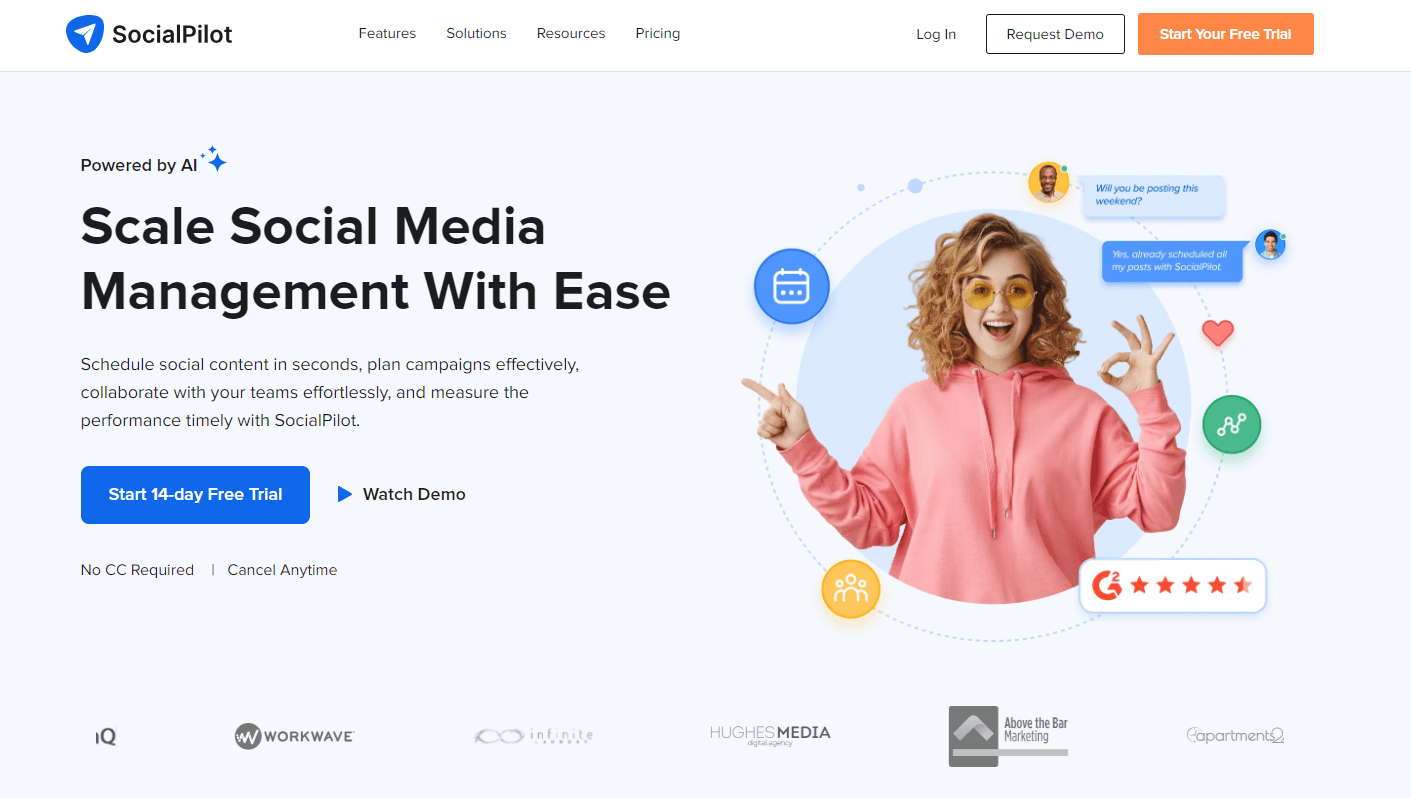Click the 'Powered by AI' label

[139, 166]
